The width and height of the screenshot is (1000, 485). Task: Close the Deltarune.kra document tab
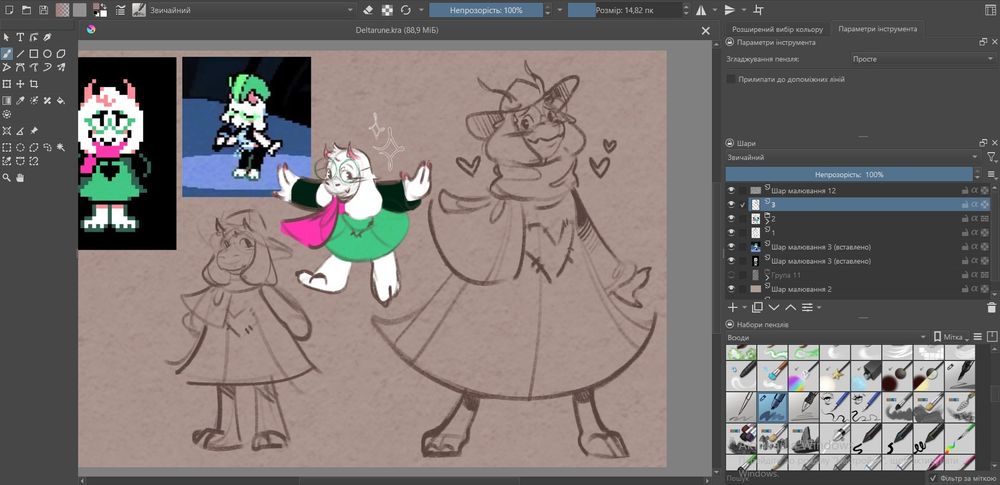707,31
